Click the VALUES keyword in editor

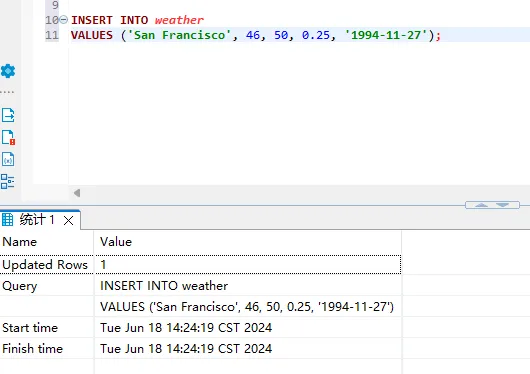92,35
